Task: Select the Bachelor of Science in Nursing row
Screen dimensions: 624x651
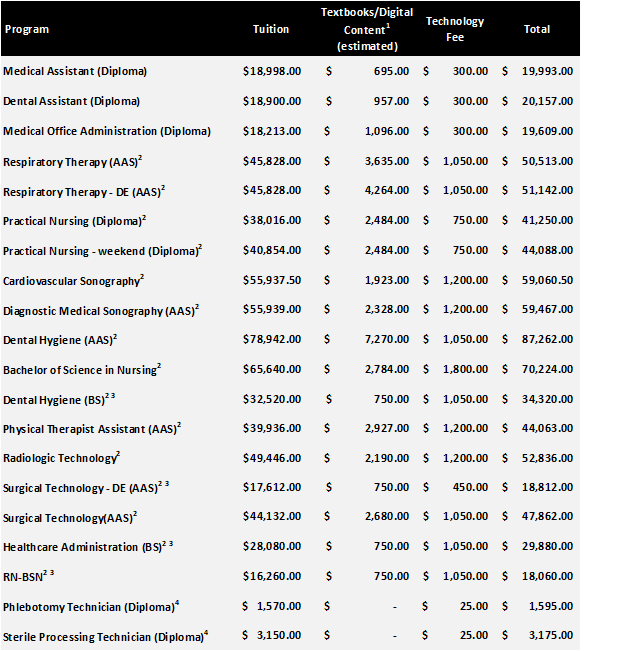Action: pos(81,370)
